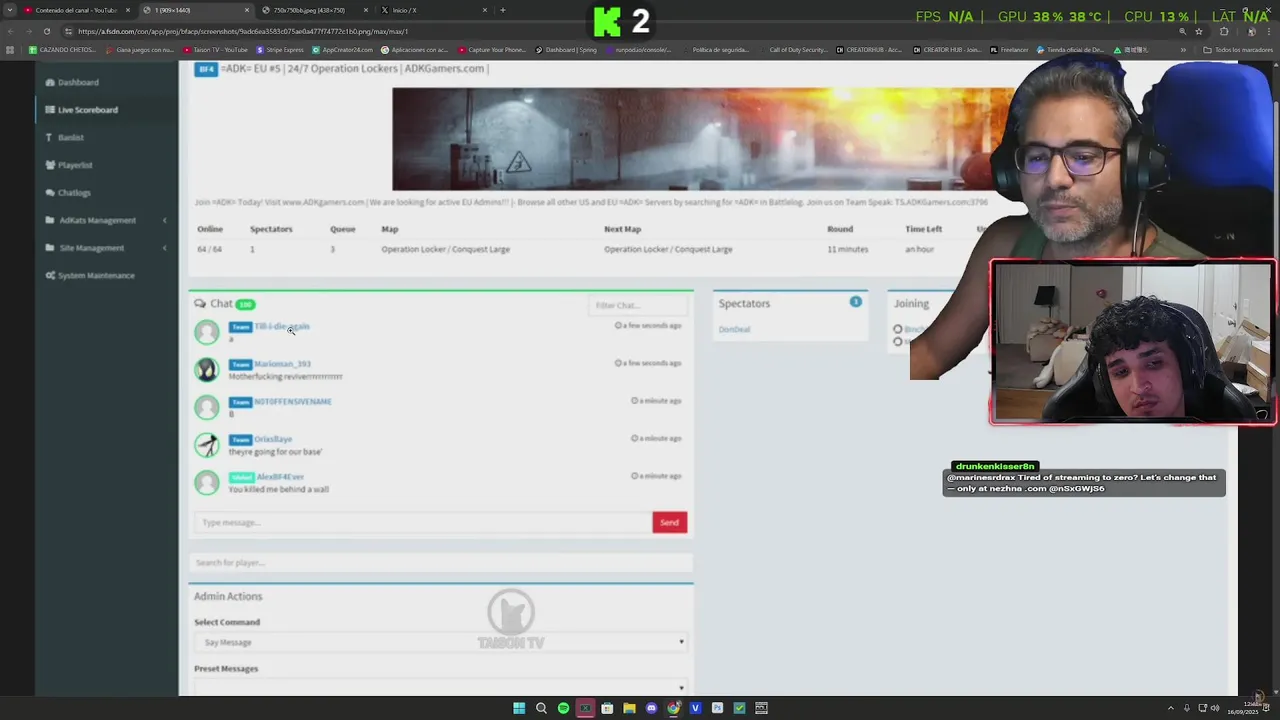Open Photoshop from the taskbar
This screenshot has height=720, width=1280.
(717, 708)
